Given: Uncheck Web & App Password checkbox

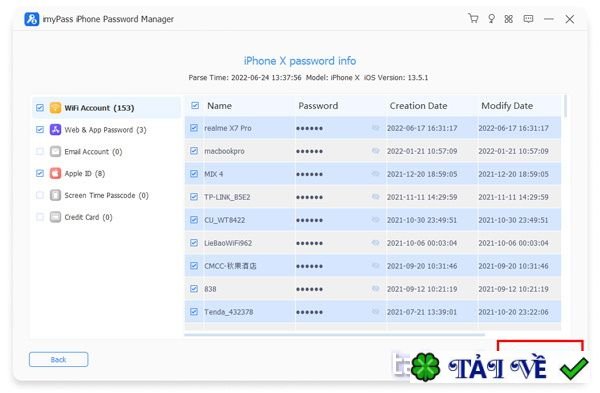Looking at the screenshot, I should tap(40, 130).
